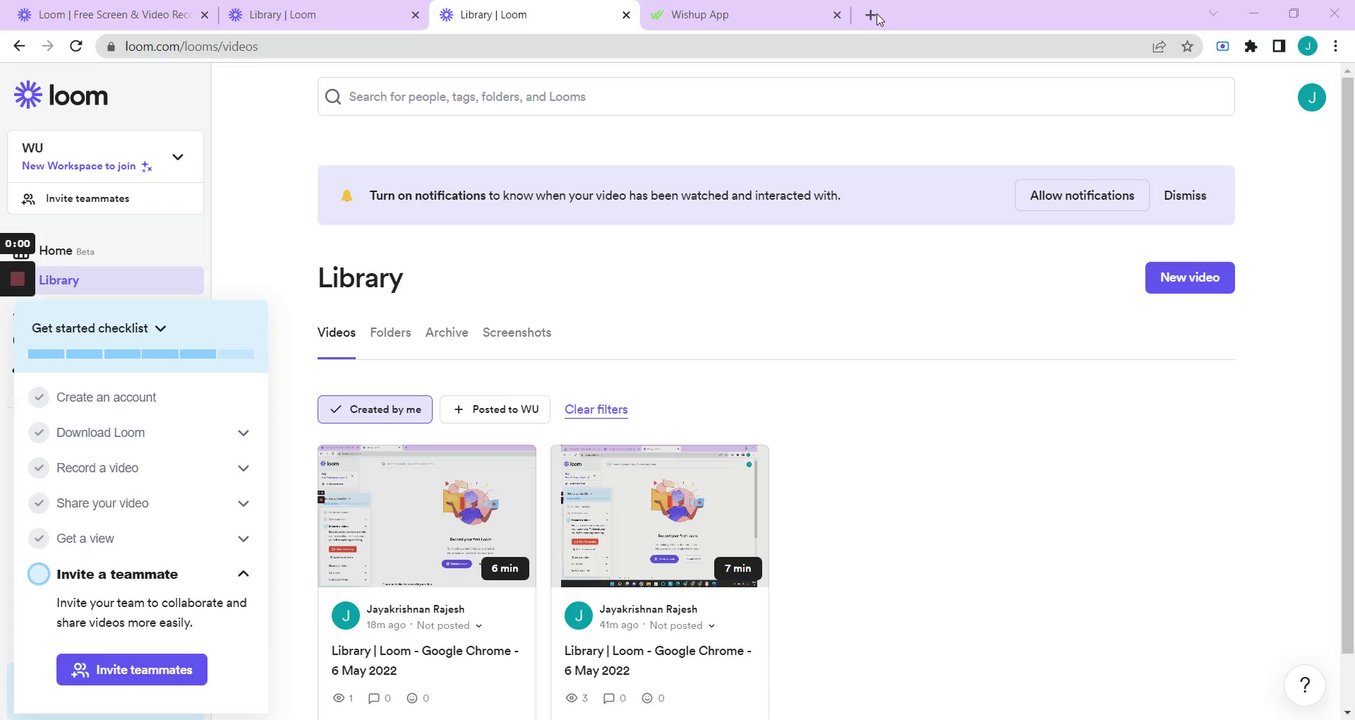Click the Get a view checkmark
Screen dimensions: 1355x720
pos(39,538)
